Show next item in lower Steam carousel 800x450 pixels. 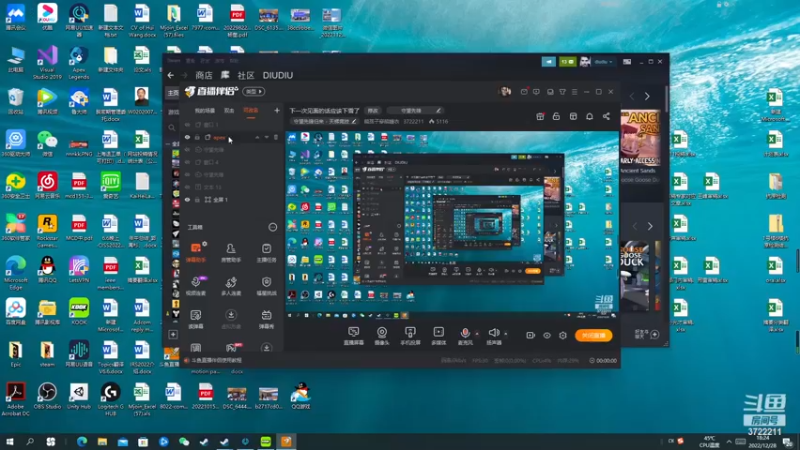(650, 226)
